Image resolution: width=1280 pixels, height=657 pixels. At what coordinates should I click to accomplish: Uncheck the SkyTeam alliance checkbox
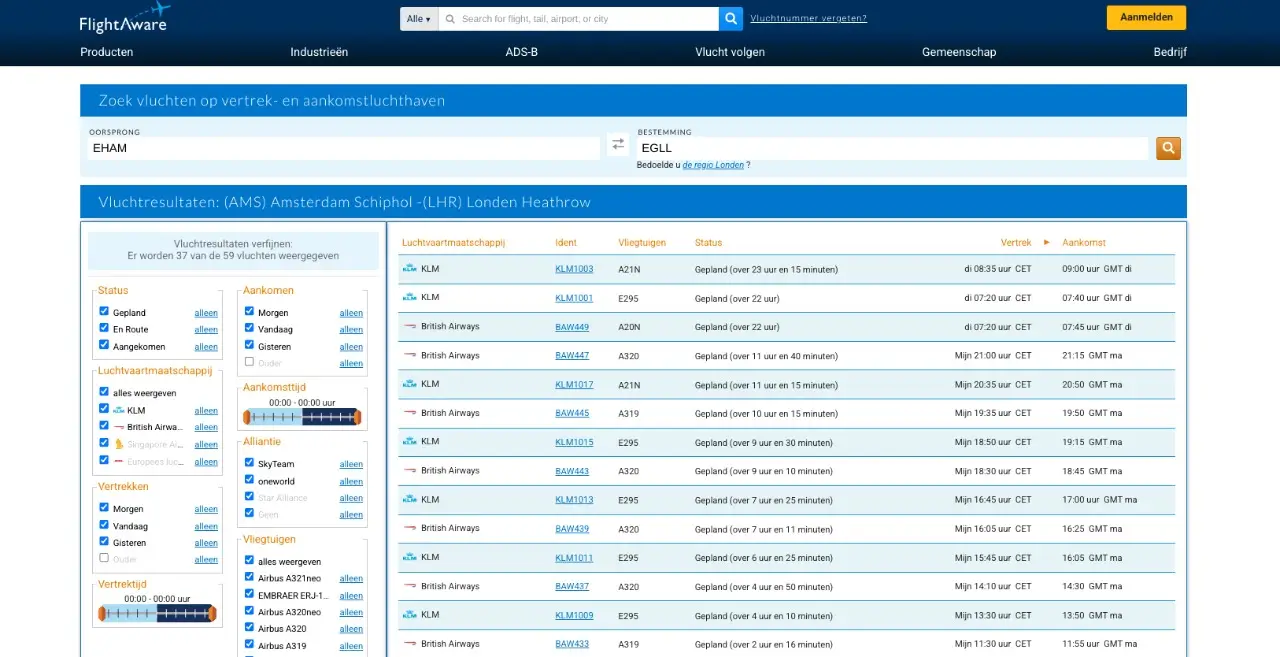point(249,463)
